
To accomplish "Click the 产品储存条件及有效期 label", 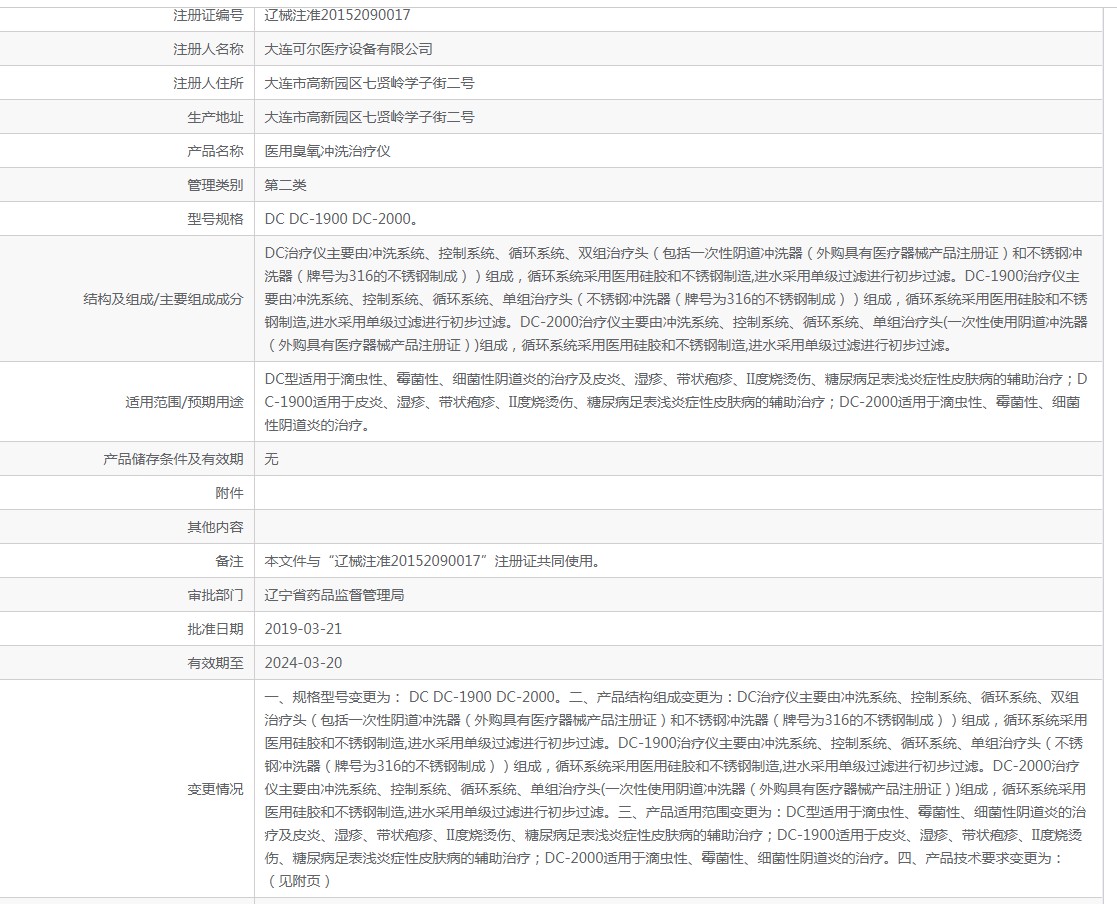I will click(173, 459).
